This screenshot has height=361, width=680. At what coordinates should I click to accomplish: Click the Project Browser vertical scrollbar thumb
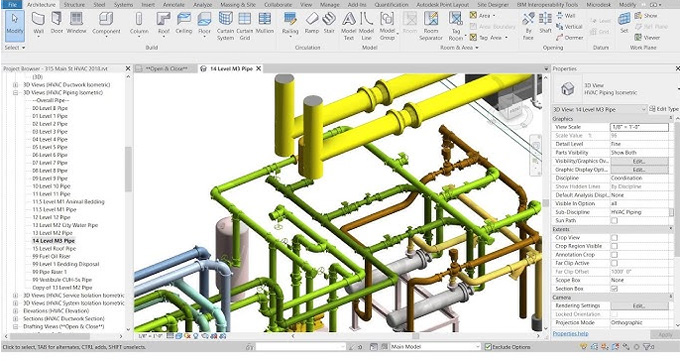point(128,169)
